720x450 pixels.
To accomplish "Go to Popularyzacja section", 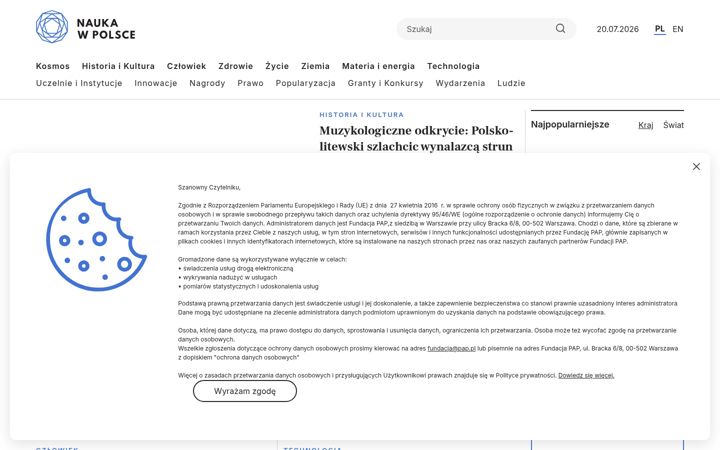I will click(x=305, y=83).
